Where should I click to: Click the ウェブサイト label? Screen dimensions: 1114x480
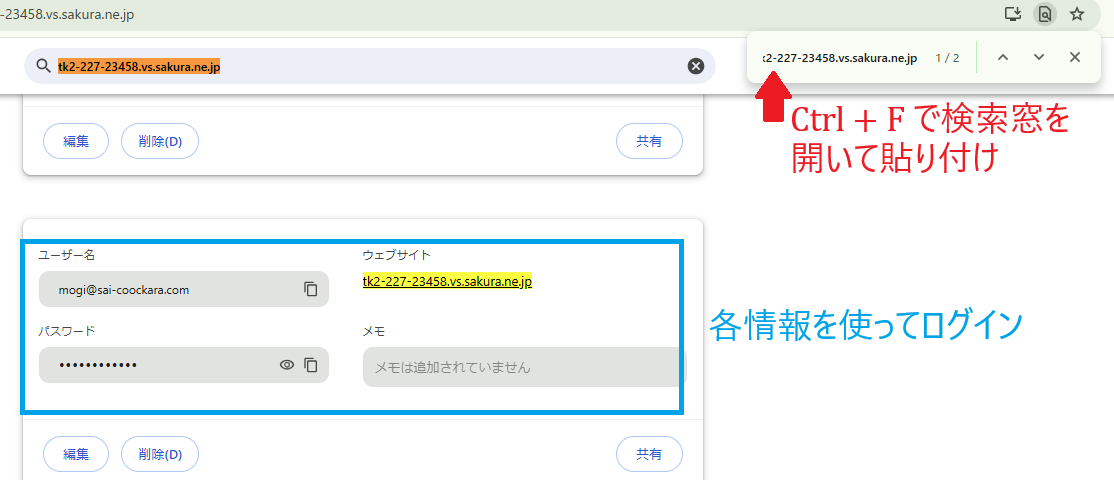coord(397,255)
